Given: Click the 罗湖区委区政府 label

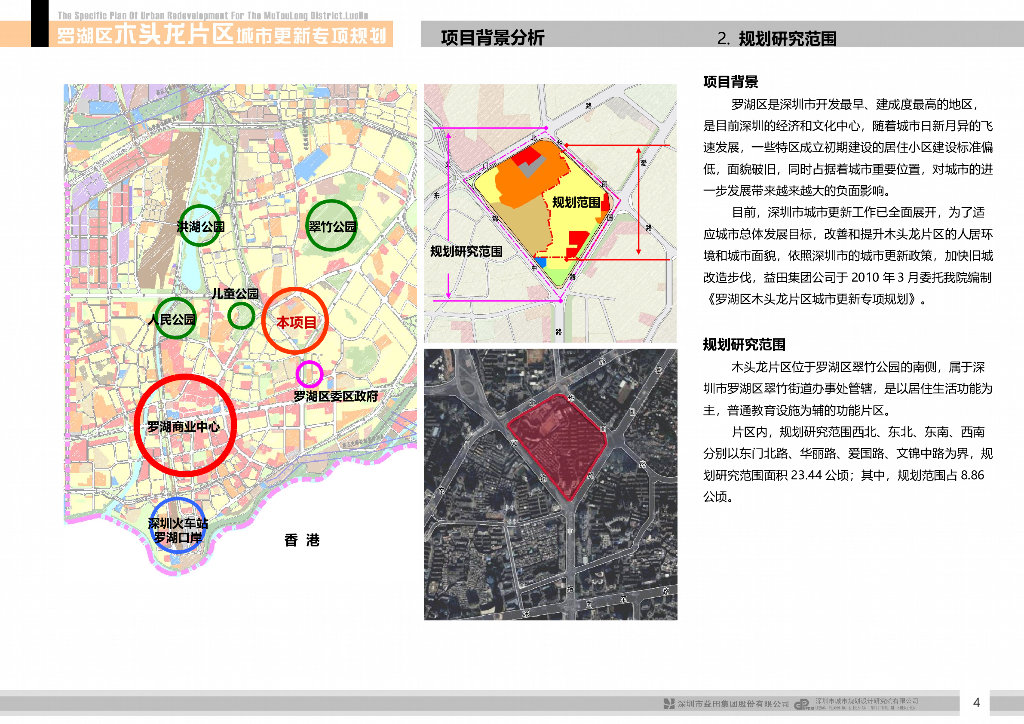Looking at the screenshot, I should point(336,396).
